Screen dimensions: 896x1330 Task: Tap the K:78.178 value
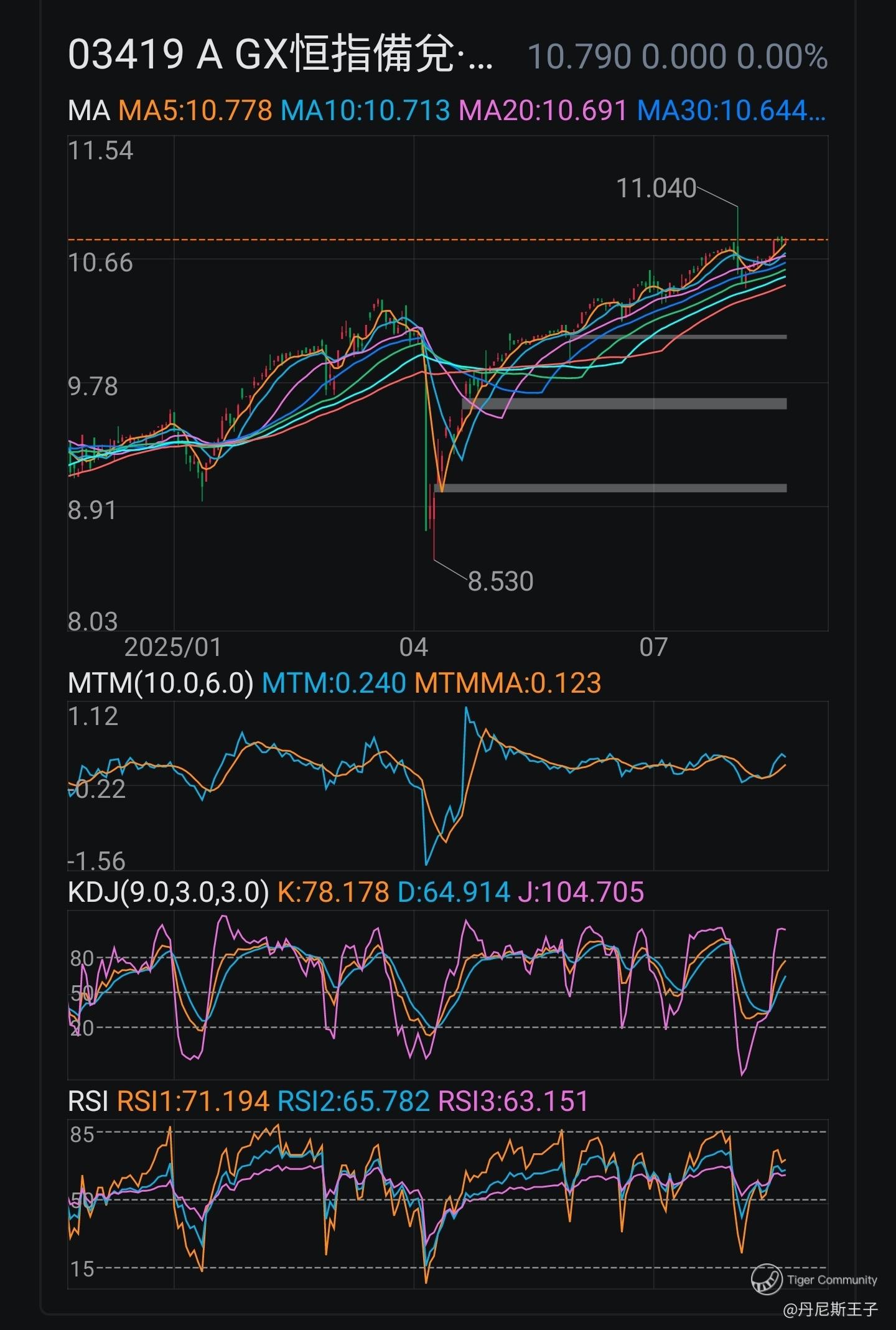[333, 892]
